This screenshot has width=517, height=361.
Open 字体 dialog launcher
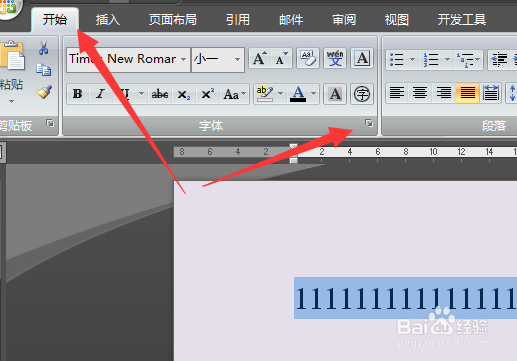pos(369,123)
